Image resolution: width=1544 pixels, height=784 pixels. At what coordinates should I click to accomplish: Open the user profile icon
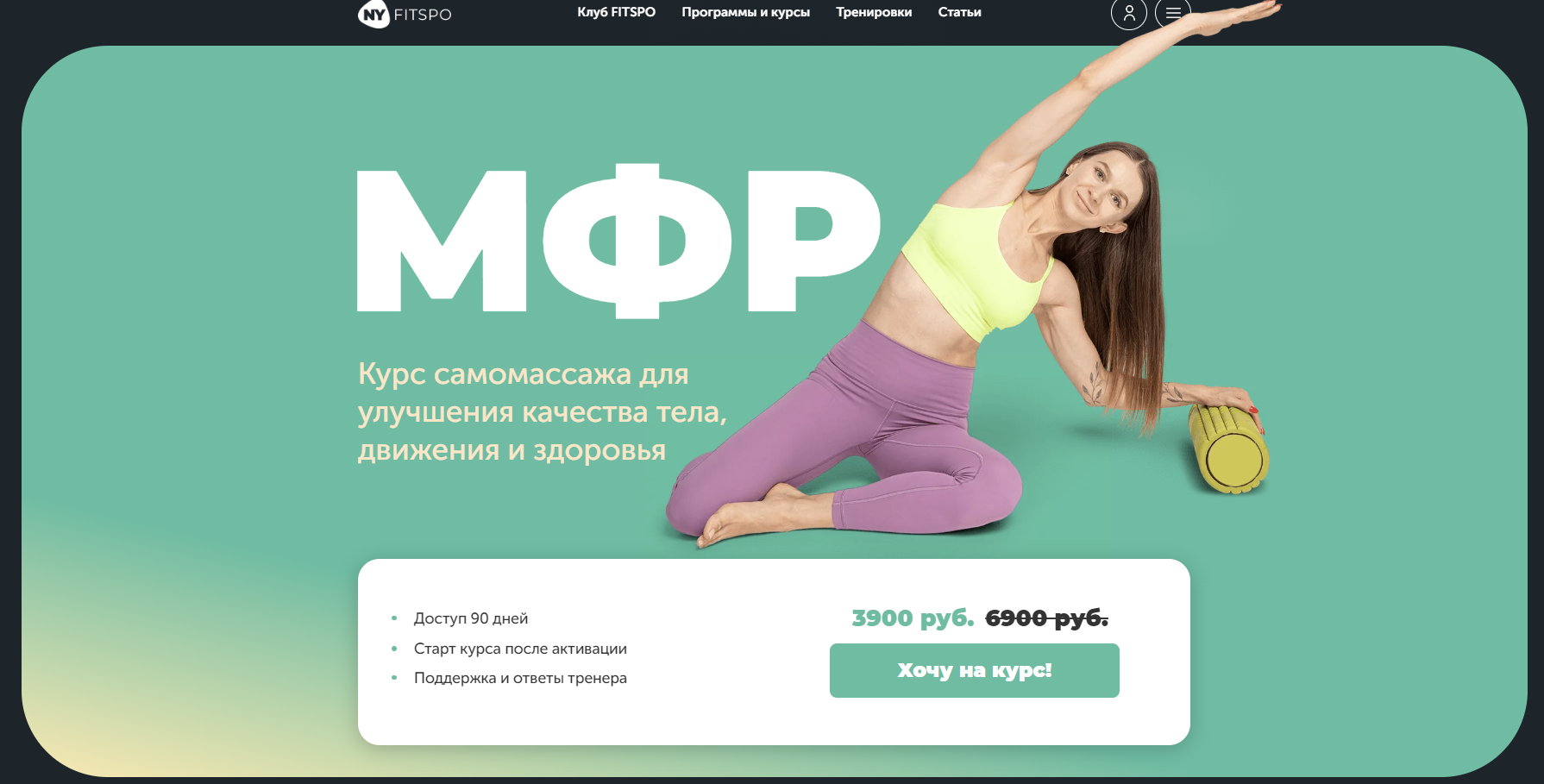[1128, 13]
